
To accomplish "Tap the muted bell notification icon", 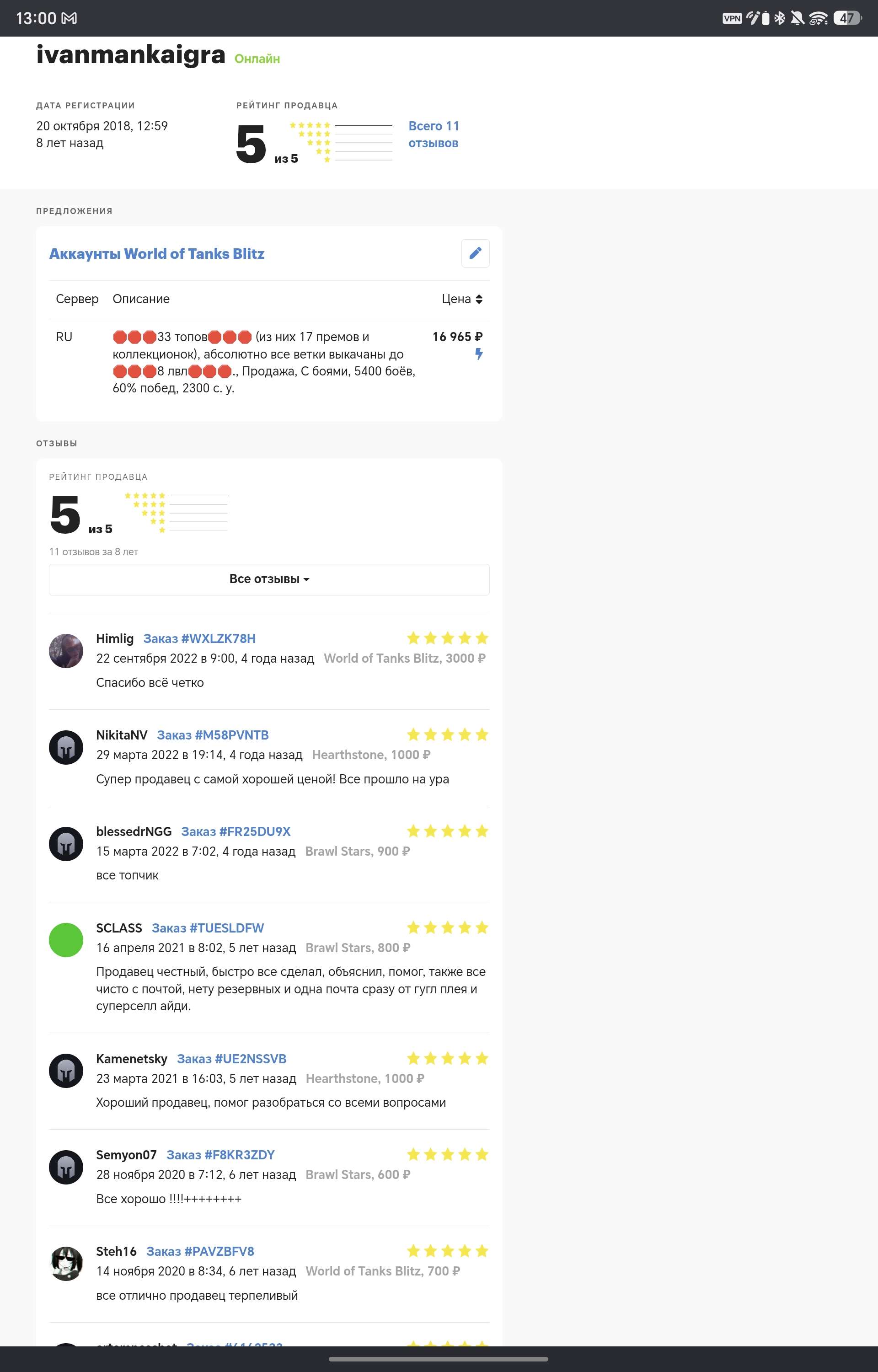I will (798, 18).
